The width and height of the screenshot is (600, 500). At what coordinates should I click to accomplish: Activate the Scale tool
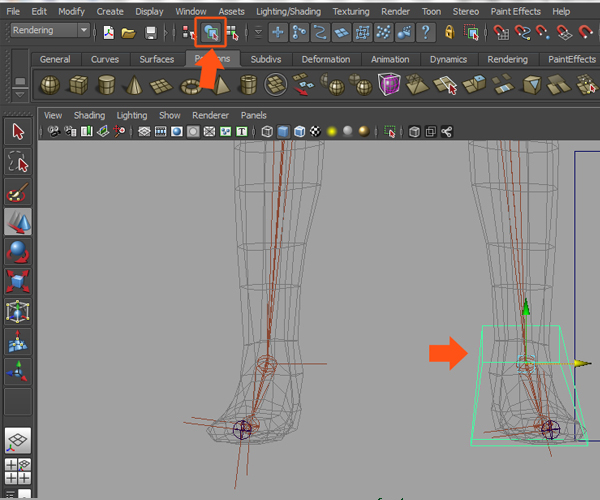click(18, 282)
